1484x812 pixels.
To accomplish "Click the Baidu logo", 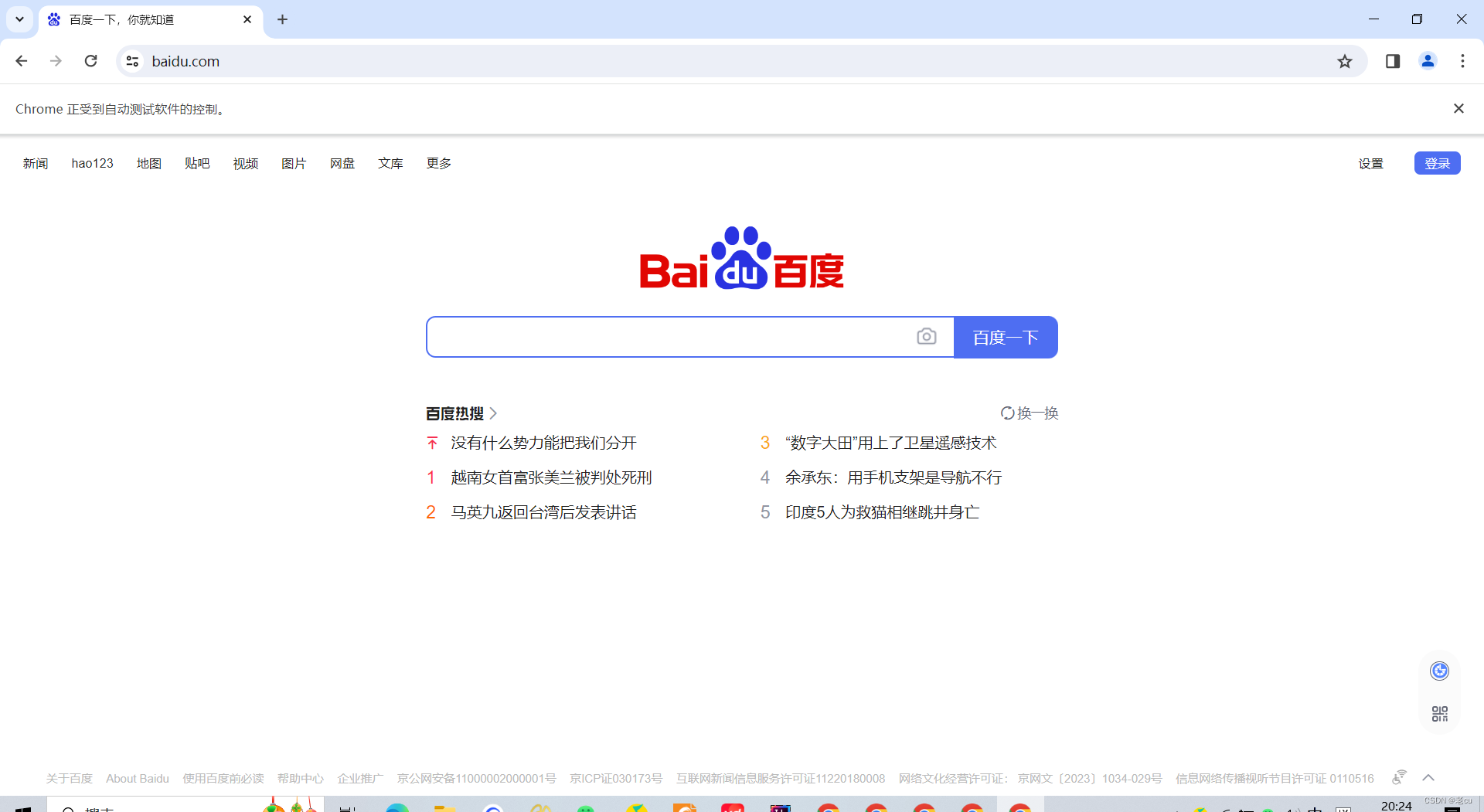I will (x=741, y=259).
